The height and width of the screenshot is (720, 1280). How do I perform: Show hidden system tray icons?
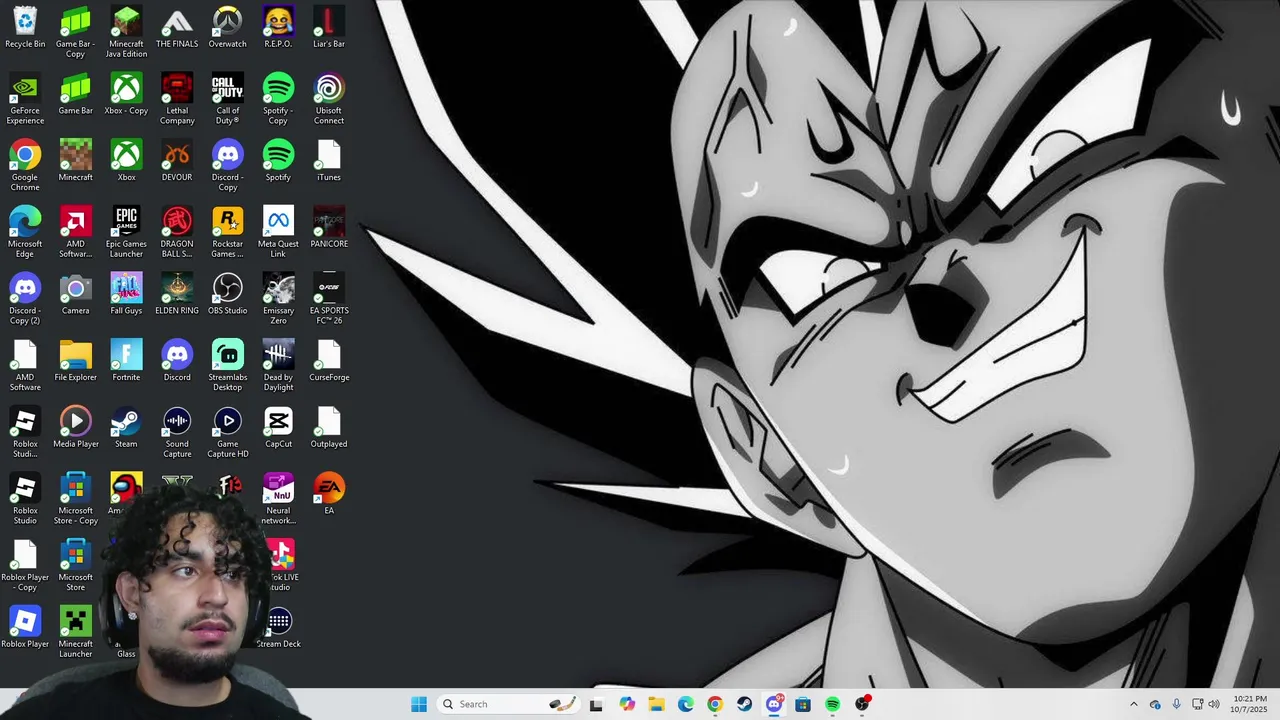pos(1133,704)
